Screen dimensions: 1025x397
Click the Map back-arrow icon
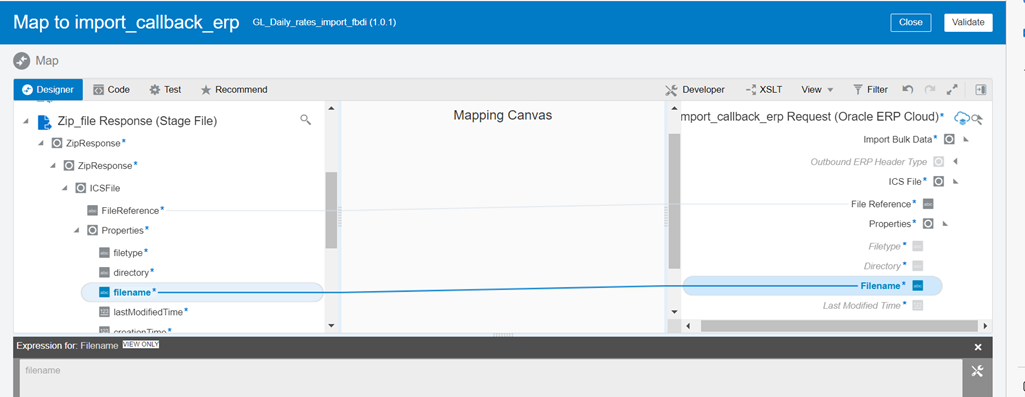coord(22,61)
